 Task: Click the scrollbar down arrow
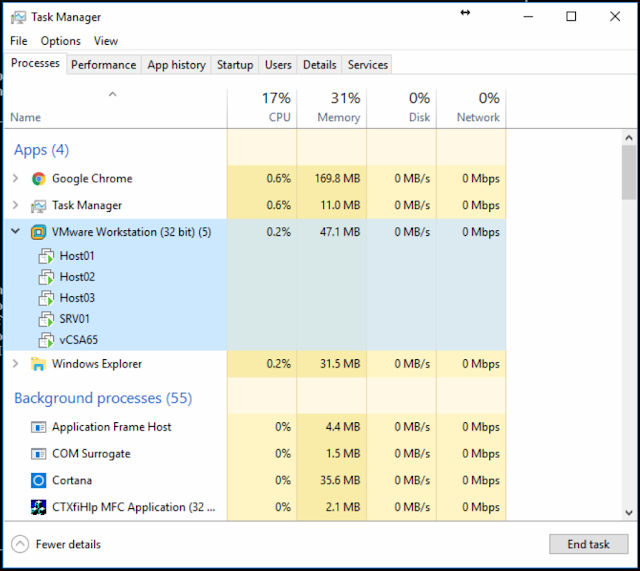coord(629,513)
